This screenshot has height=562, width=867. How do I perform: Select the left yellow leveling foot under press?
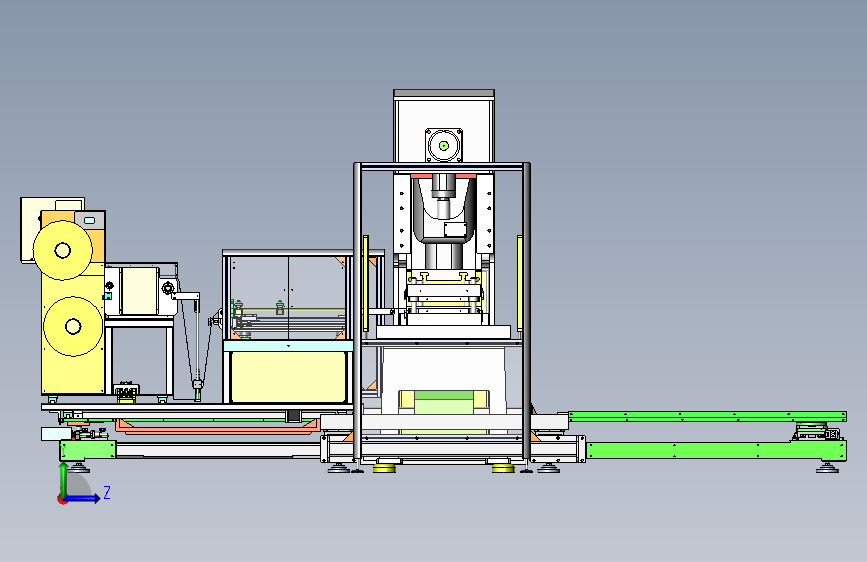pos(384,469)
